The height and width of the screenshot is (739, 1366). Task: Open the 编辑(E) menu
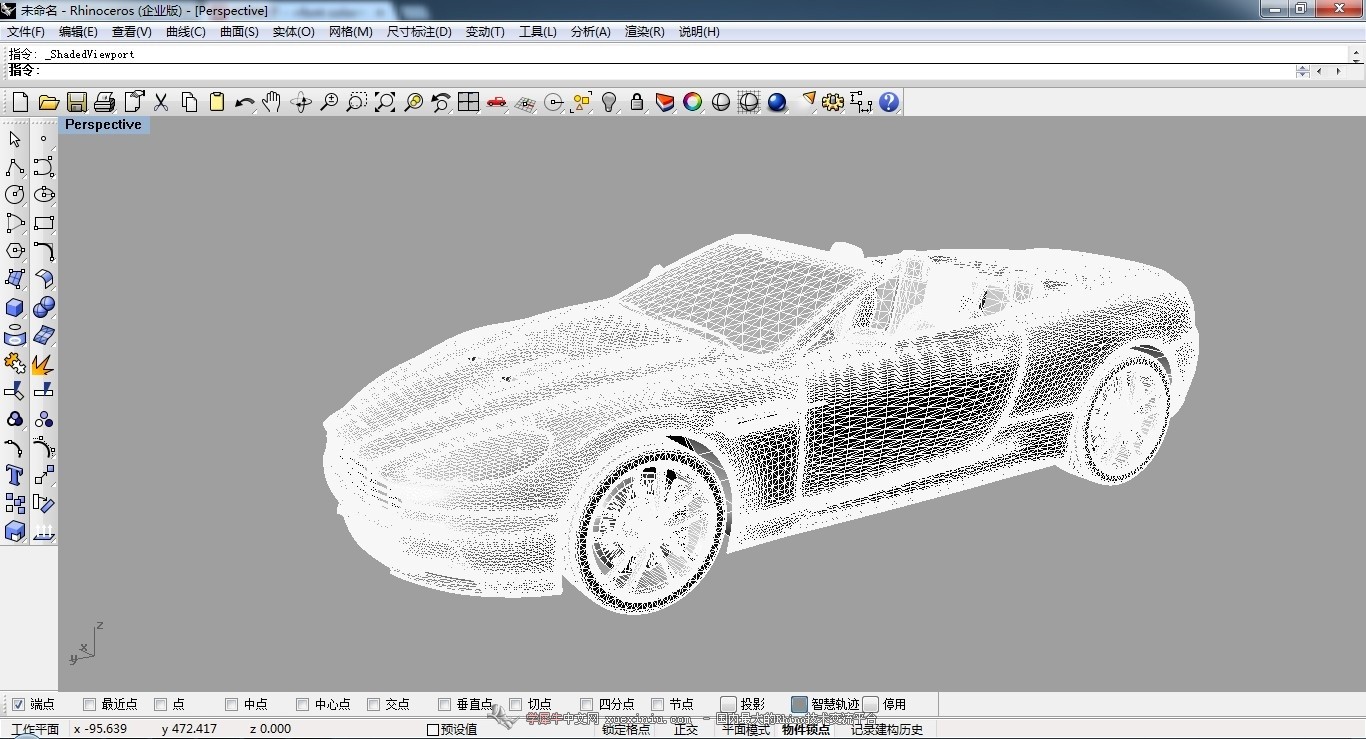click(78, 32)
